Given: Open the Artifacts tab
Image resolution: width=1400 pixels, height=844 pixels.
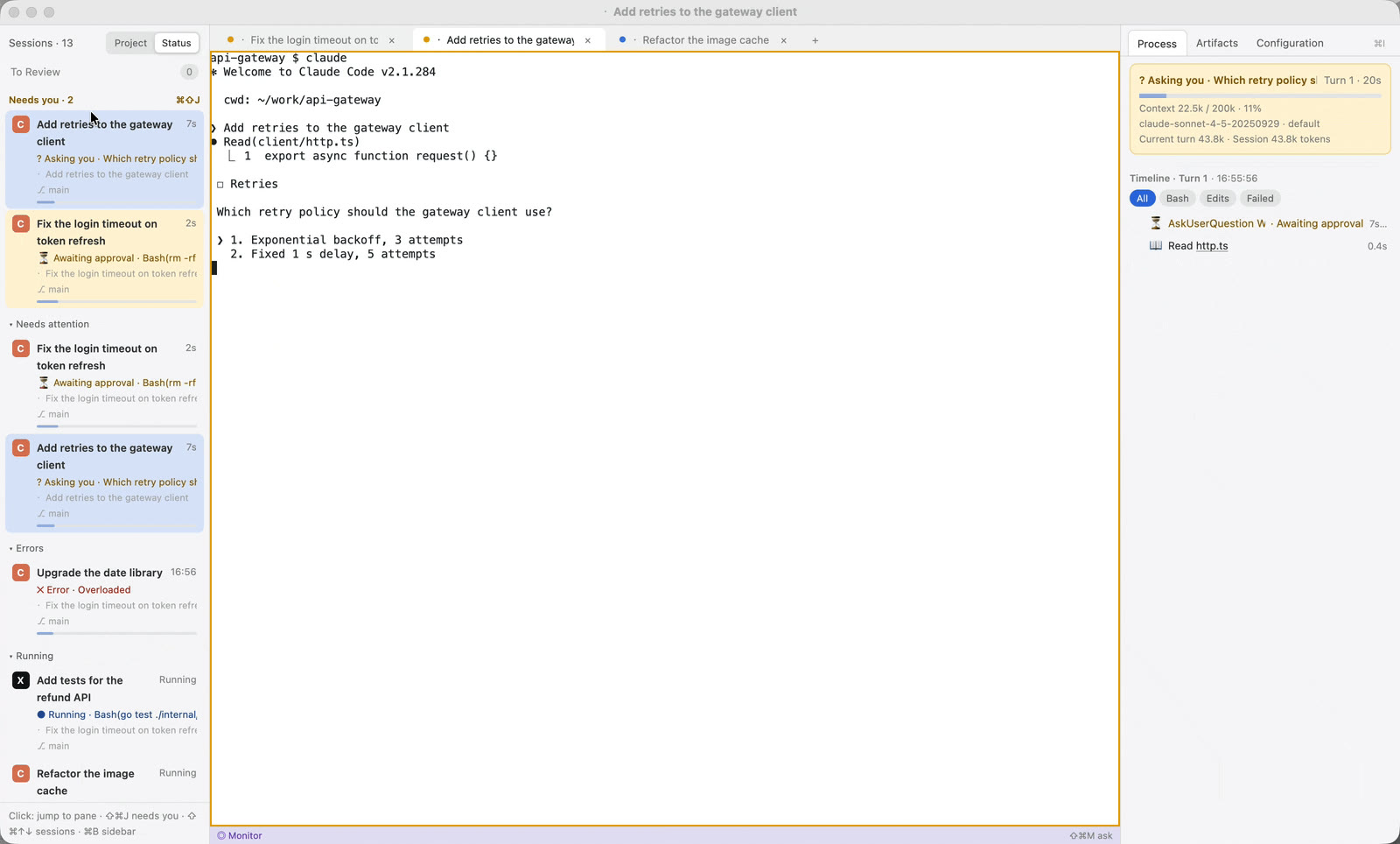Looking at the screenshot, I should pyautogui.click(x=1216, y=43).
